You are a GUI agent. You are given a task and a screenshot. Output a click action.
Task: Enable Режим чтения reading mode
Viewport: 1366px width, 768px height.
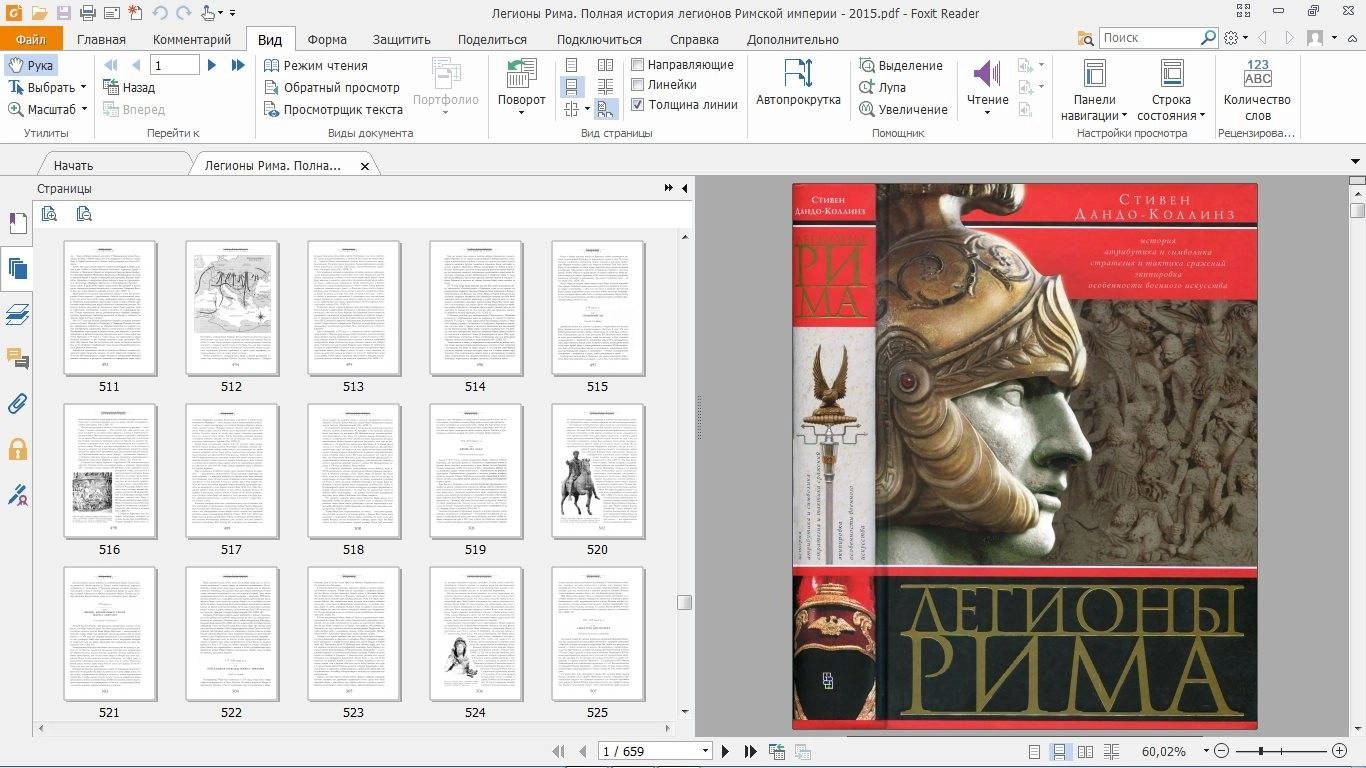pyautogui.click(x=316, y=65)
